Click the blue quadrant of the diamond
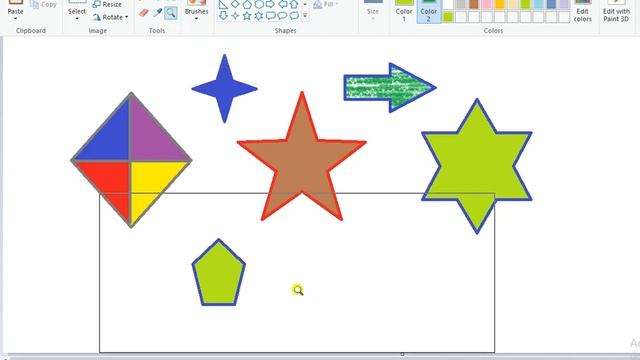Image resolution: width=640 pixels, height=360 pixels. (109, 138)
